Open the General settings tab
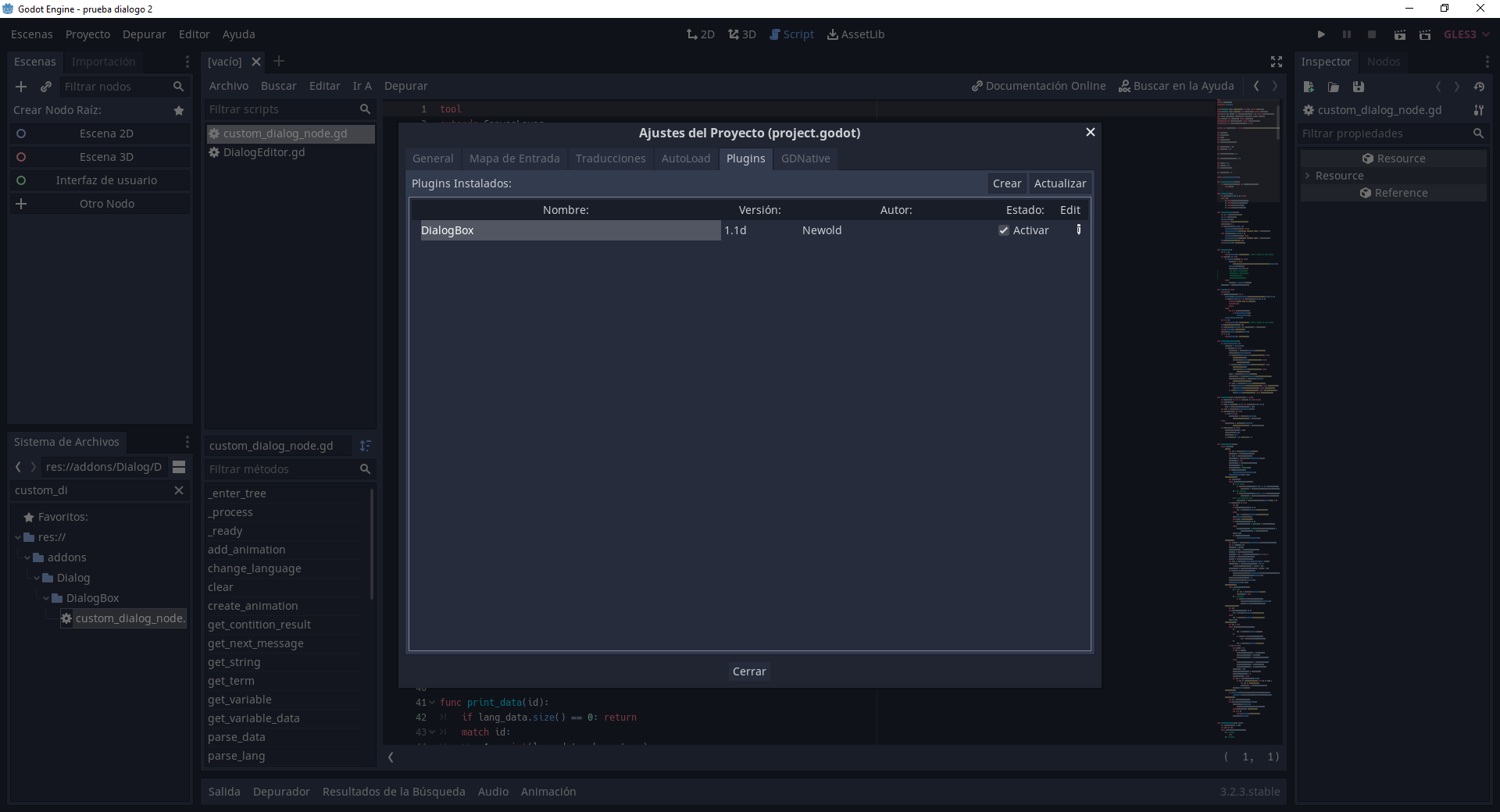This screenshot has width=1500, height=812. (433, 158)
